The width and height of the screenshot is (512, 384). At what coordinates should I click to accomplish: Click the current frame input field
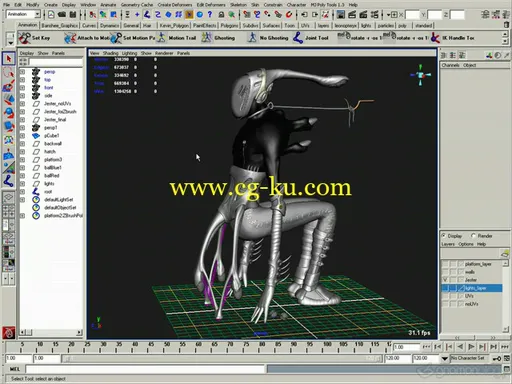coord(406,347)
